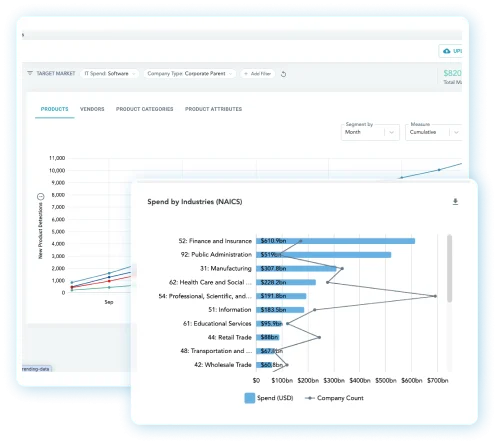Toggle the Spend (USD) legend swatch

click(250, 398)
